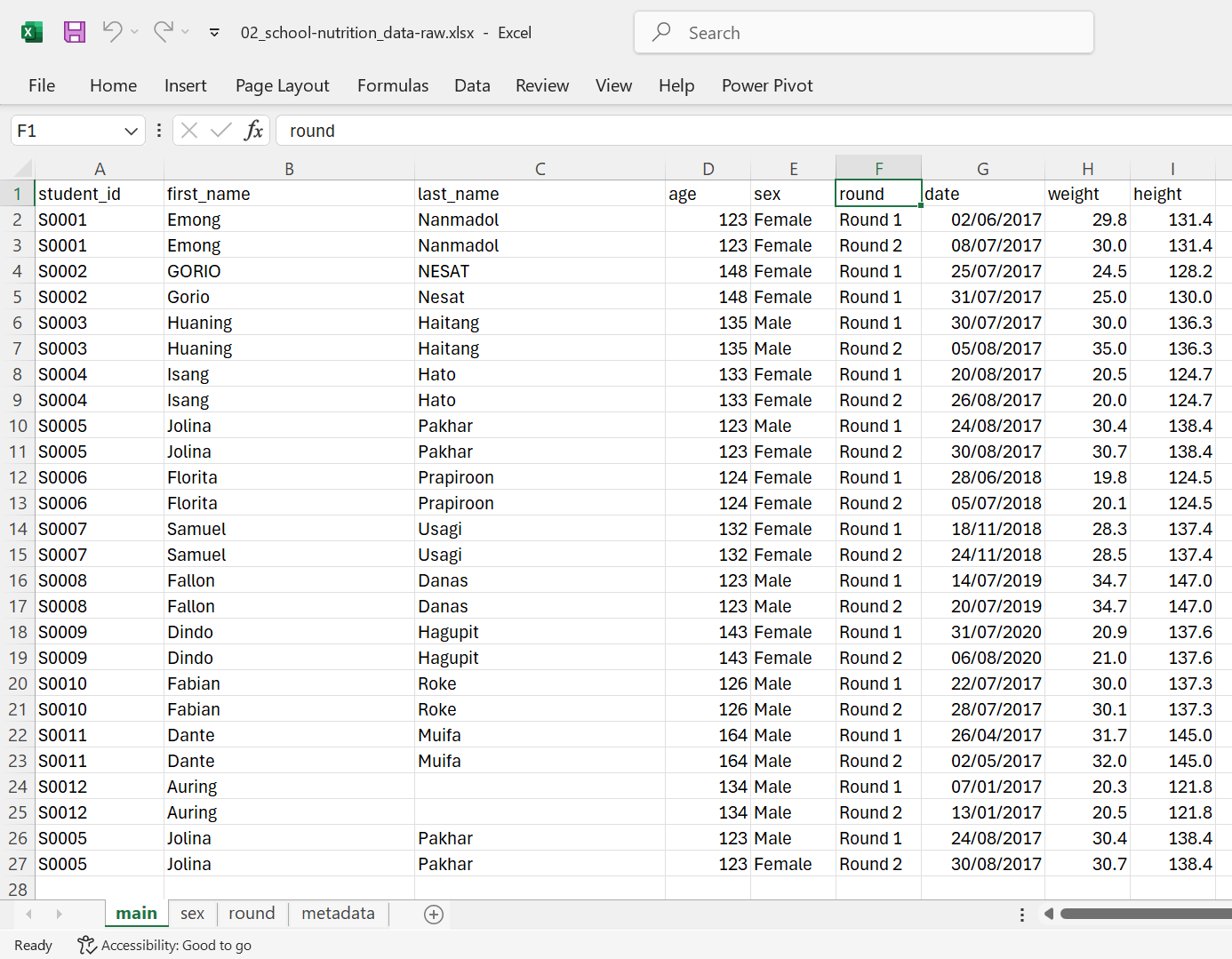Click the 'student_id' header cell

pyautogui.click(x=100, y=194)
